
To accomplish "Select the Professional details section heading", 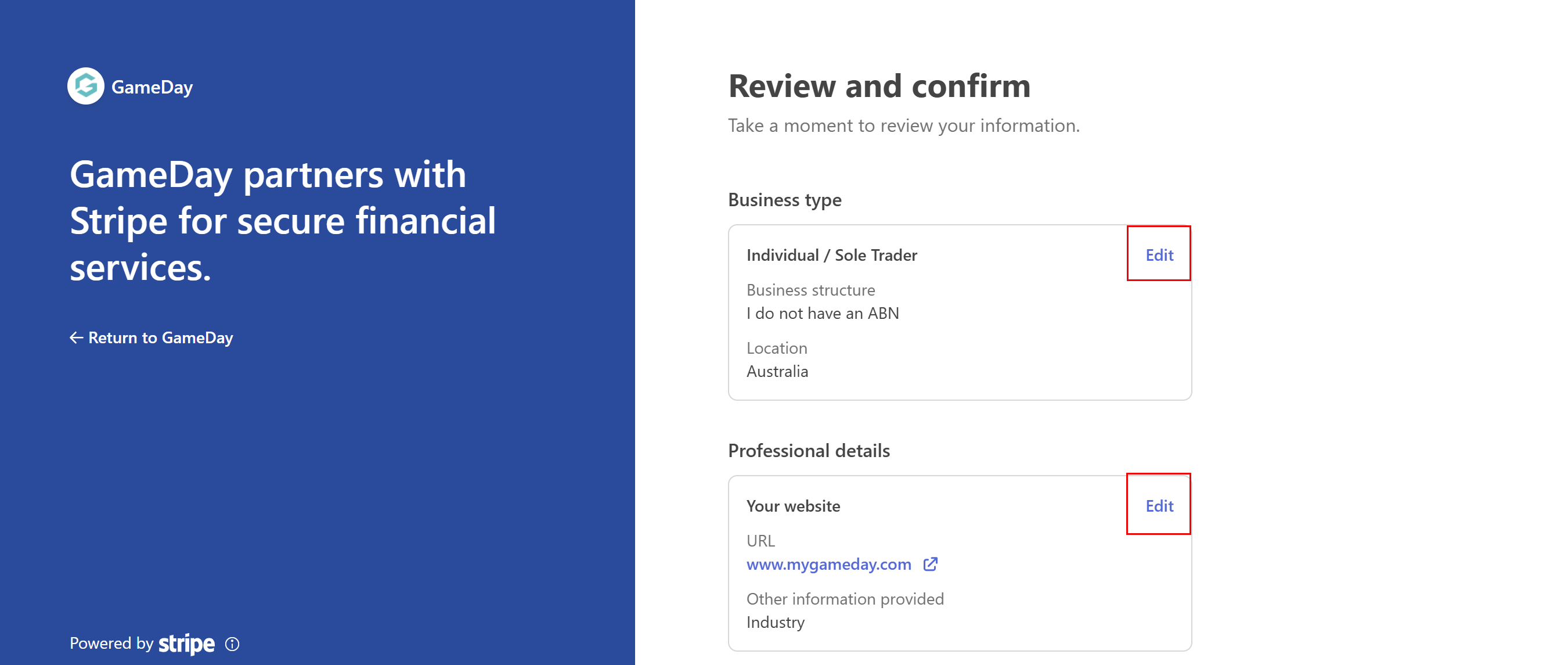I will 808,451.
